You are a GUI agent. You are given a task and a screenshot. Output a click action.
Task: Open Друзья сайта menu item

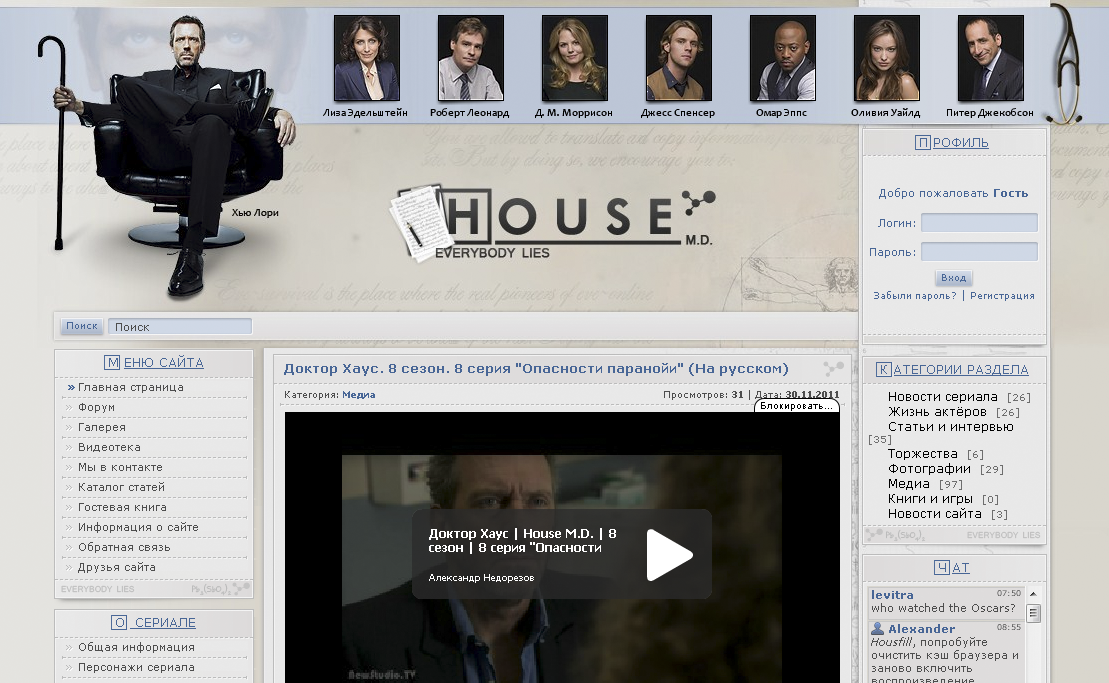click(x=117, y=567)
